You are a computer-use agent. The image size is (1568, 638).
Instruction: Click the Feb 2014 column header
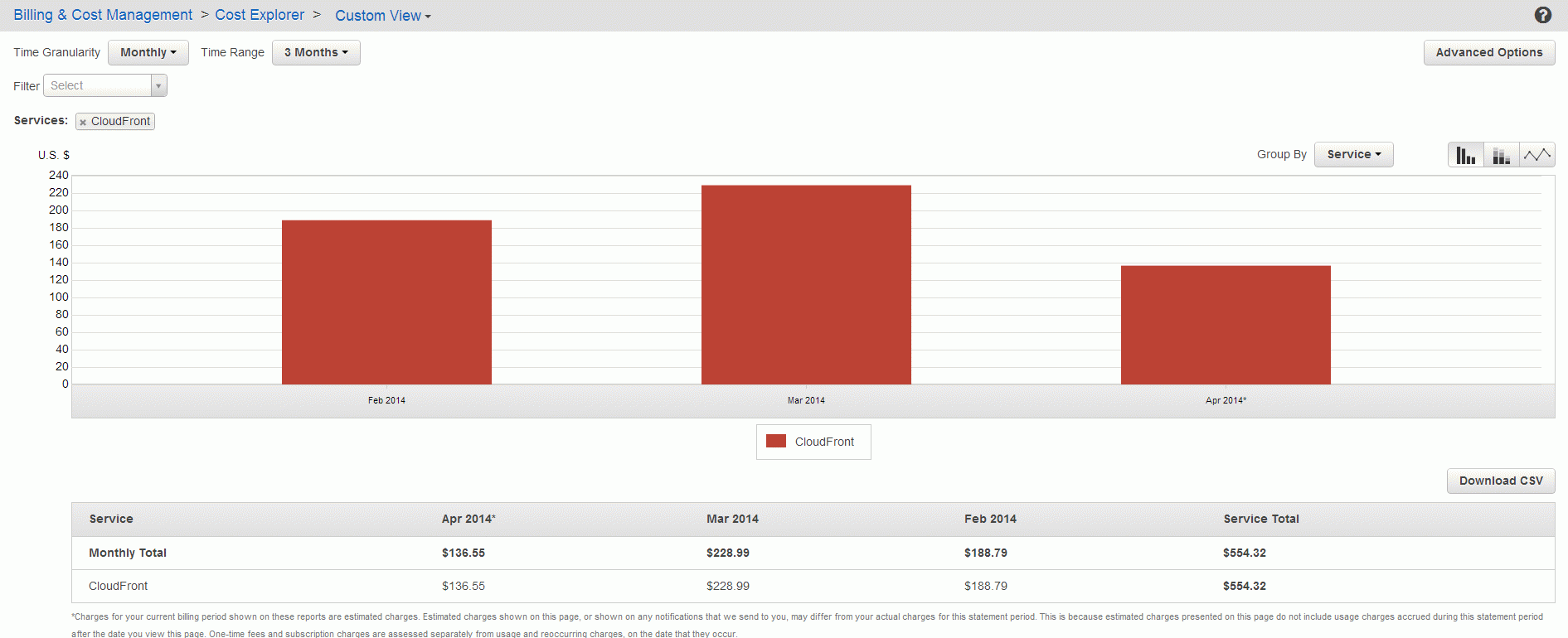tap(990, 519)
